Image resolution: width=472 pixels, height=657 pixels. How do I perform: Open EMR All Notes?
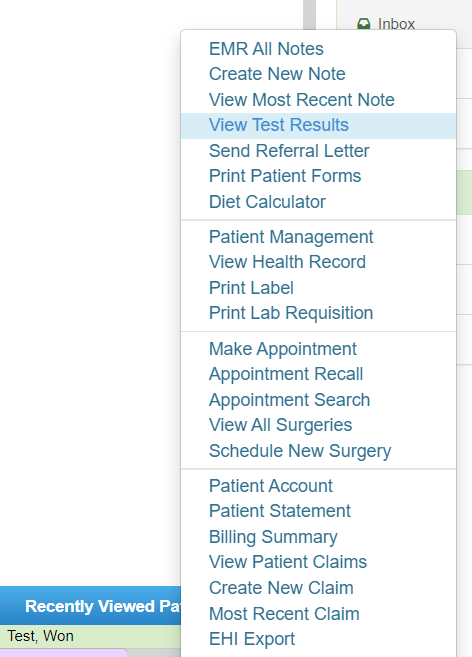click(266, 49)
